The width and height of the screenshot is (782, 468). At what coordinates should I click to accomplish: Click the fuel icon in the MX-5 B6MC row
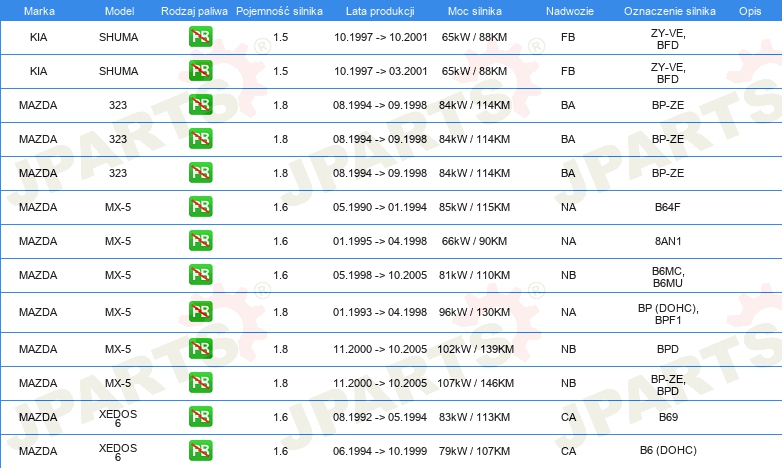point(200,274)
